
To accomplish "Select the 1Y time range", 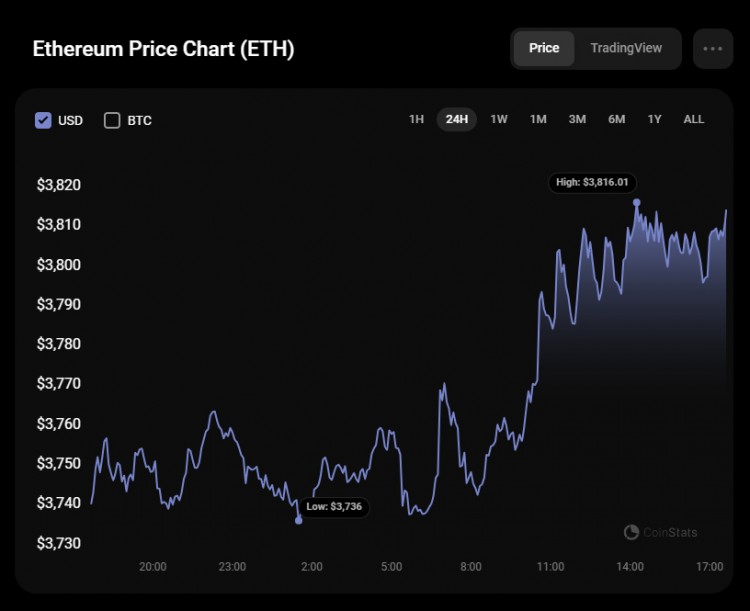I will click(x=654, y=119).
